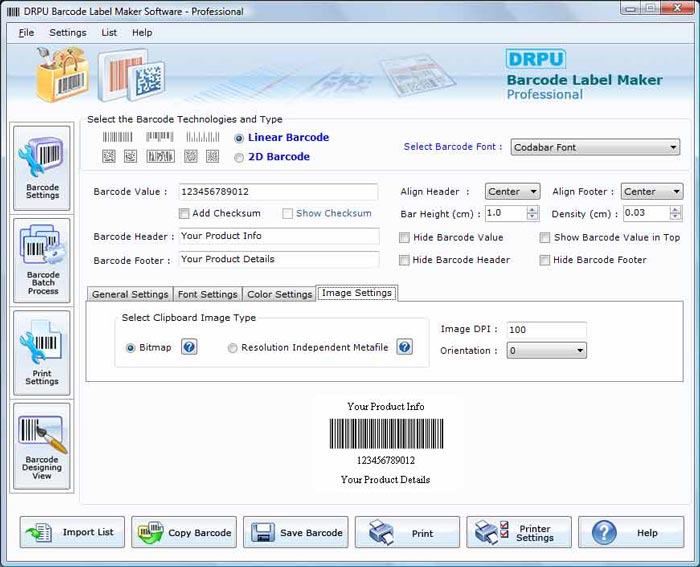The width and height of the screenshot is (700, 567).
Task: Open Barcode Settings in the sidebar
Action: (x=42, y=167)
